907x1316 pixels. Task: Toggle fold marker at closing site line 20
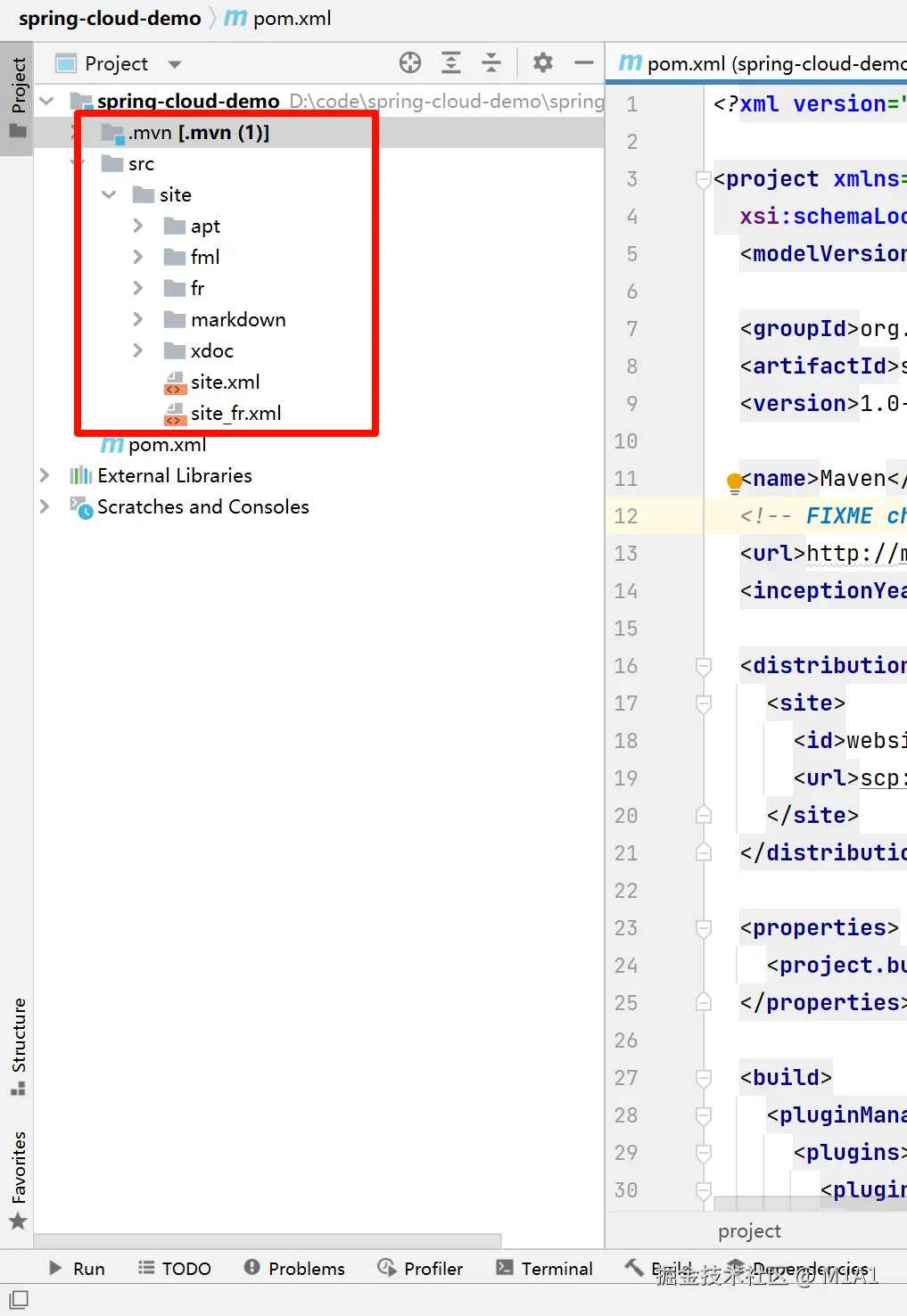703,814
